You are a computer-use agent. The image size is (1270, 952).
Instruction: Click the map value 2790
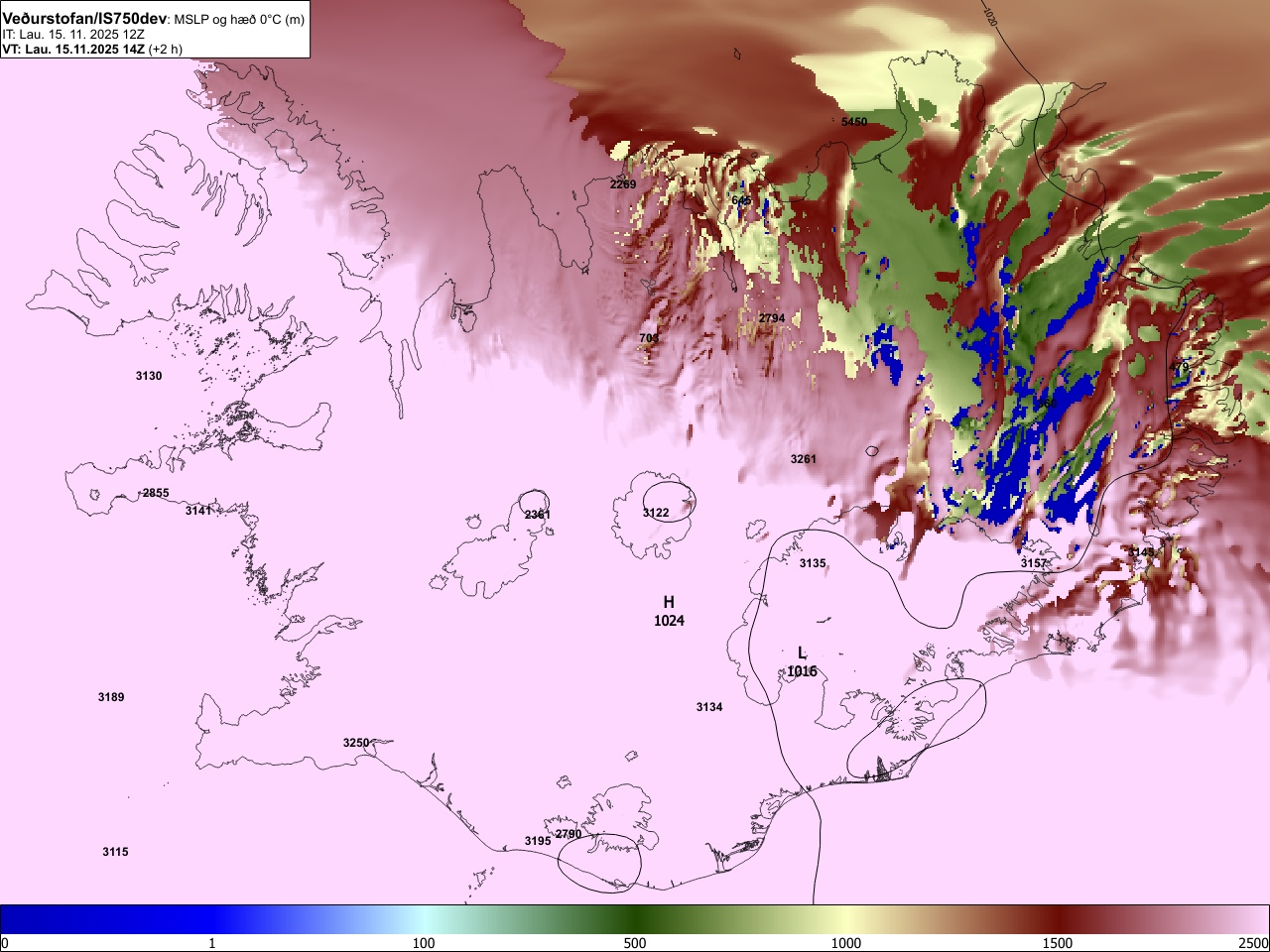click(569, 834)
